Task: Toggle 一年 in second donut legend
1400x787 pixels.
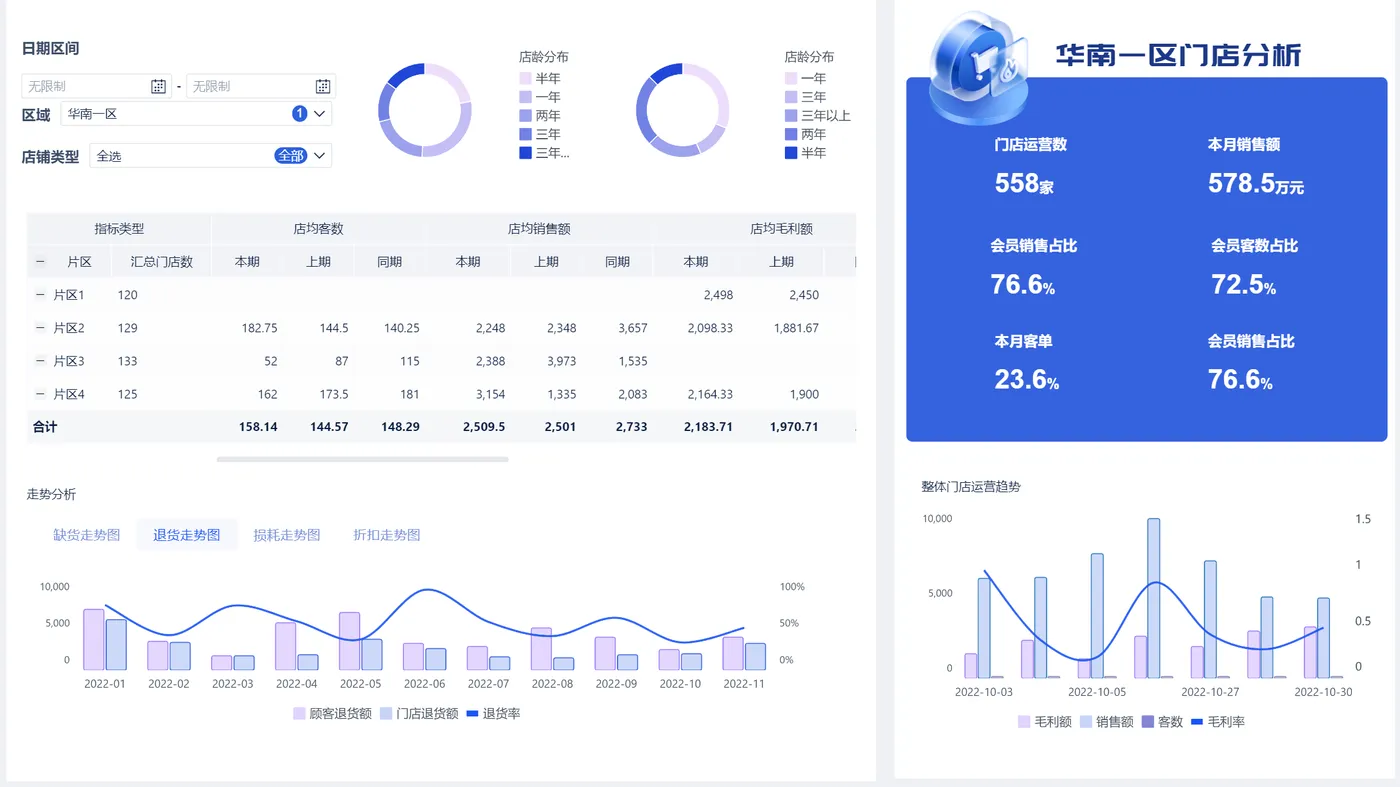Action: coord(806,78)
